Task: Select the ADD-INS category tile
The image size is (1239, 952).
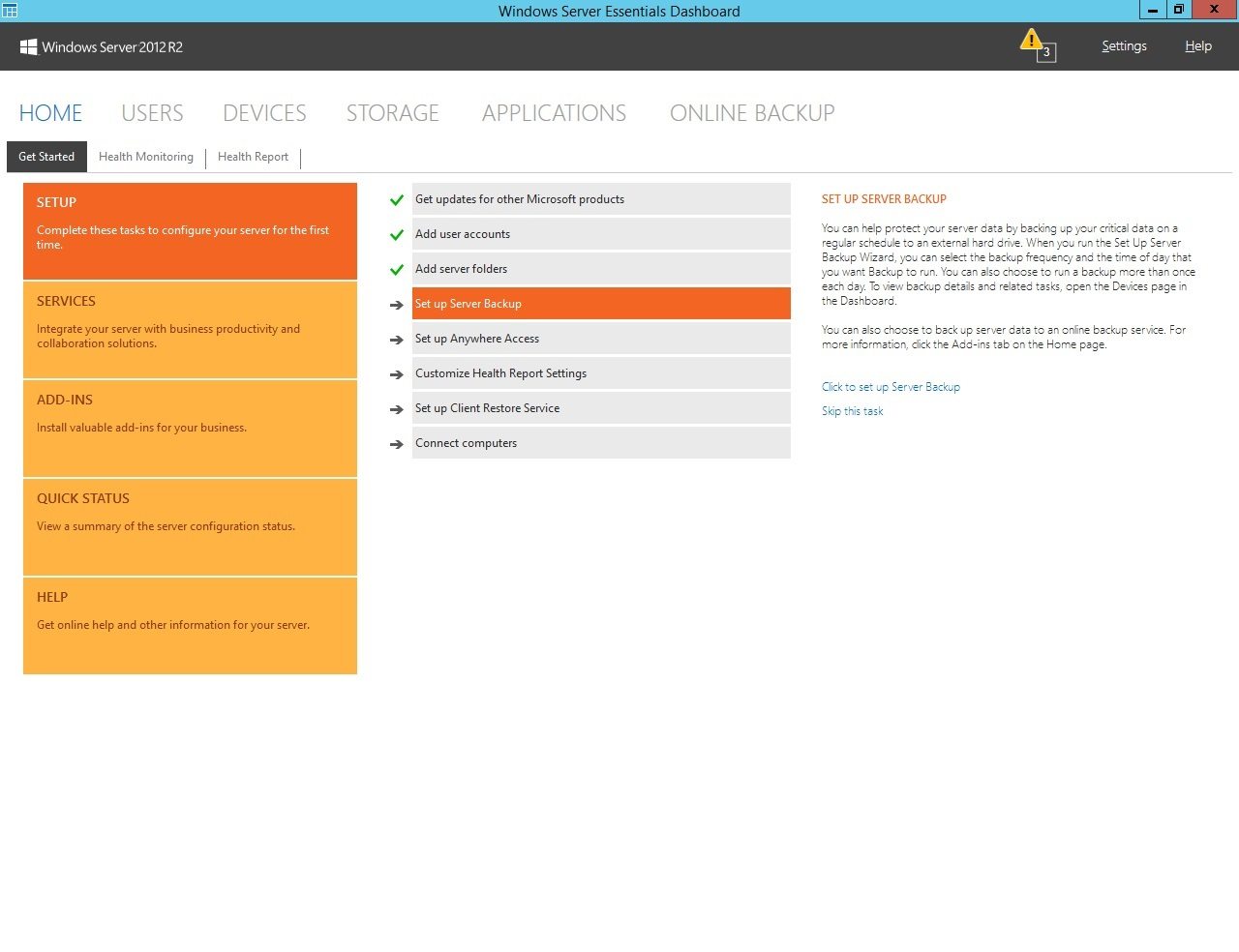Action: (190, 429)
